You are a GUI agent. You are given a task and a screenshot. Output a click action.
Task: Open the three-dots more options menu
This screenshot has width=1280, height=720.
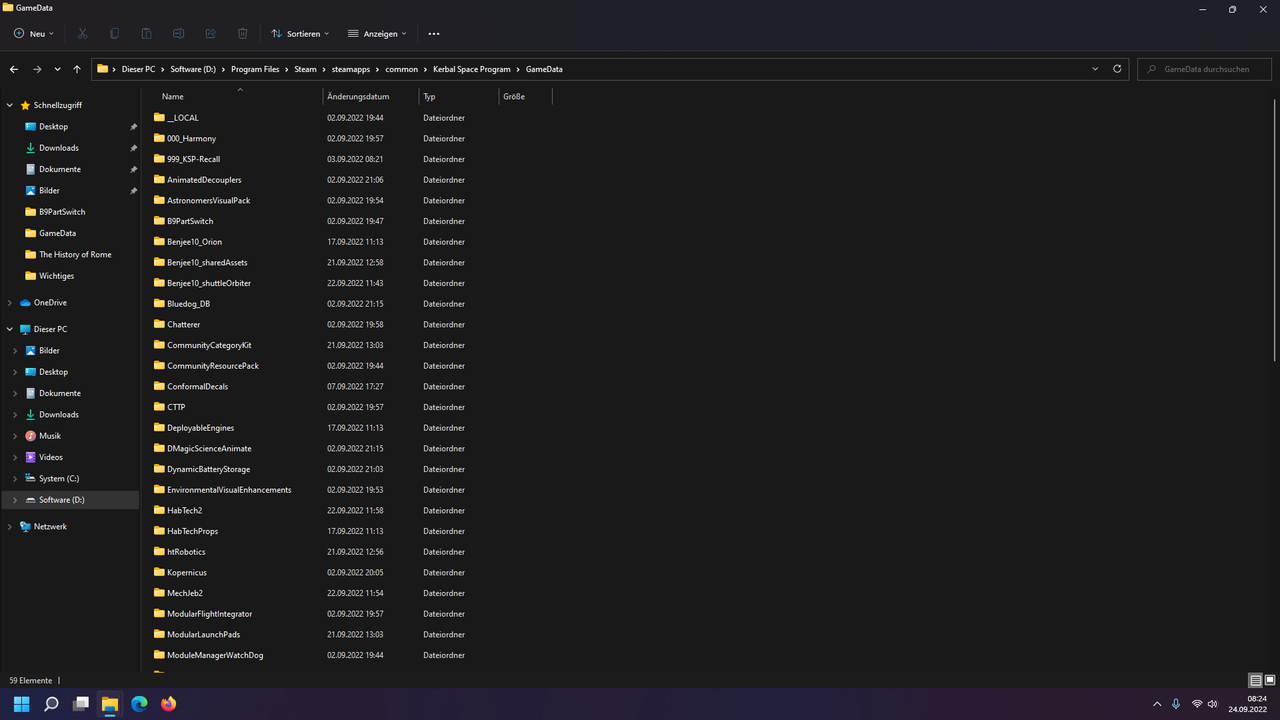(433, 33)
